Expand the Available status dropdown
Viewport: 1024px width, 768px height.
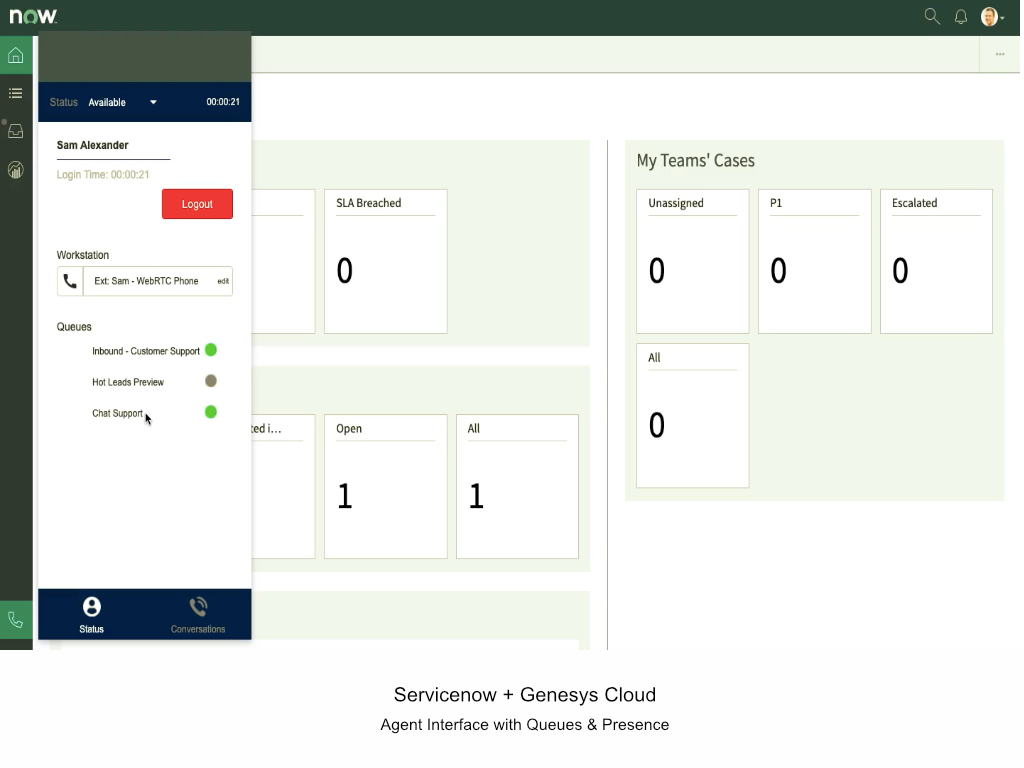153,102
